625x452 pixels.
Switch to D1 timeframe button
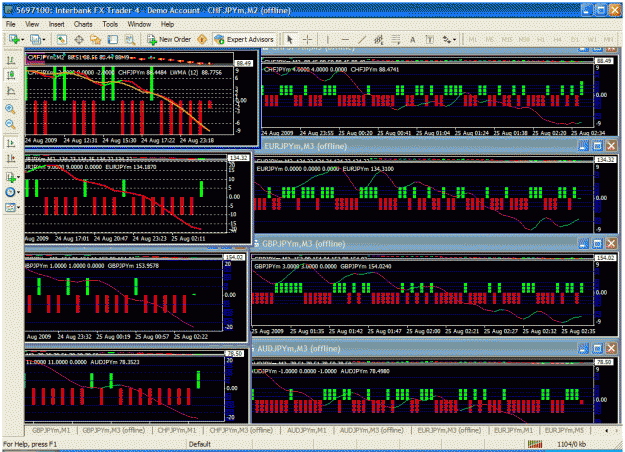575,39
